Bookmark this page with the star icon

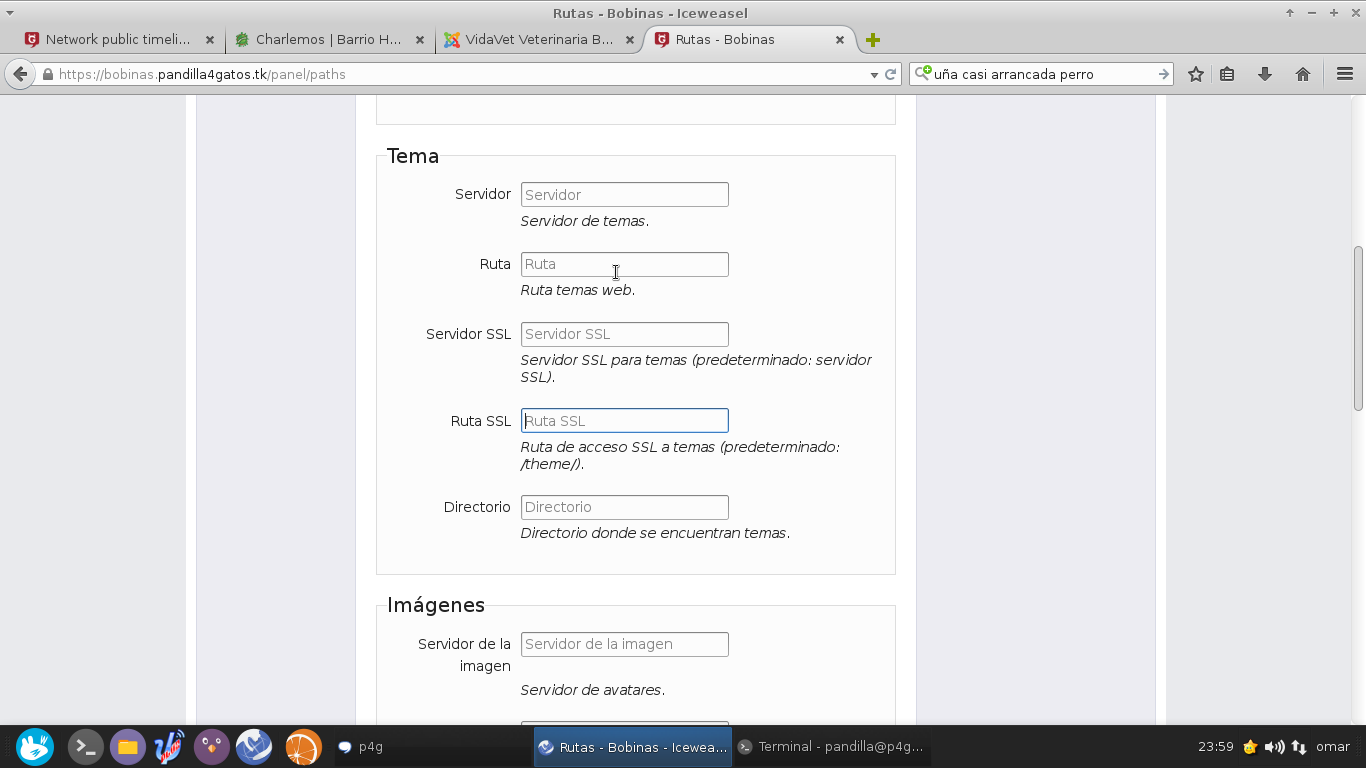(1195, 74)
